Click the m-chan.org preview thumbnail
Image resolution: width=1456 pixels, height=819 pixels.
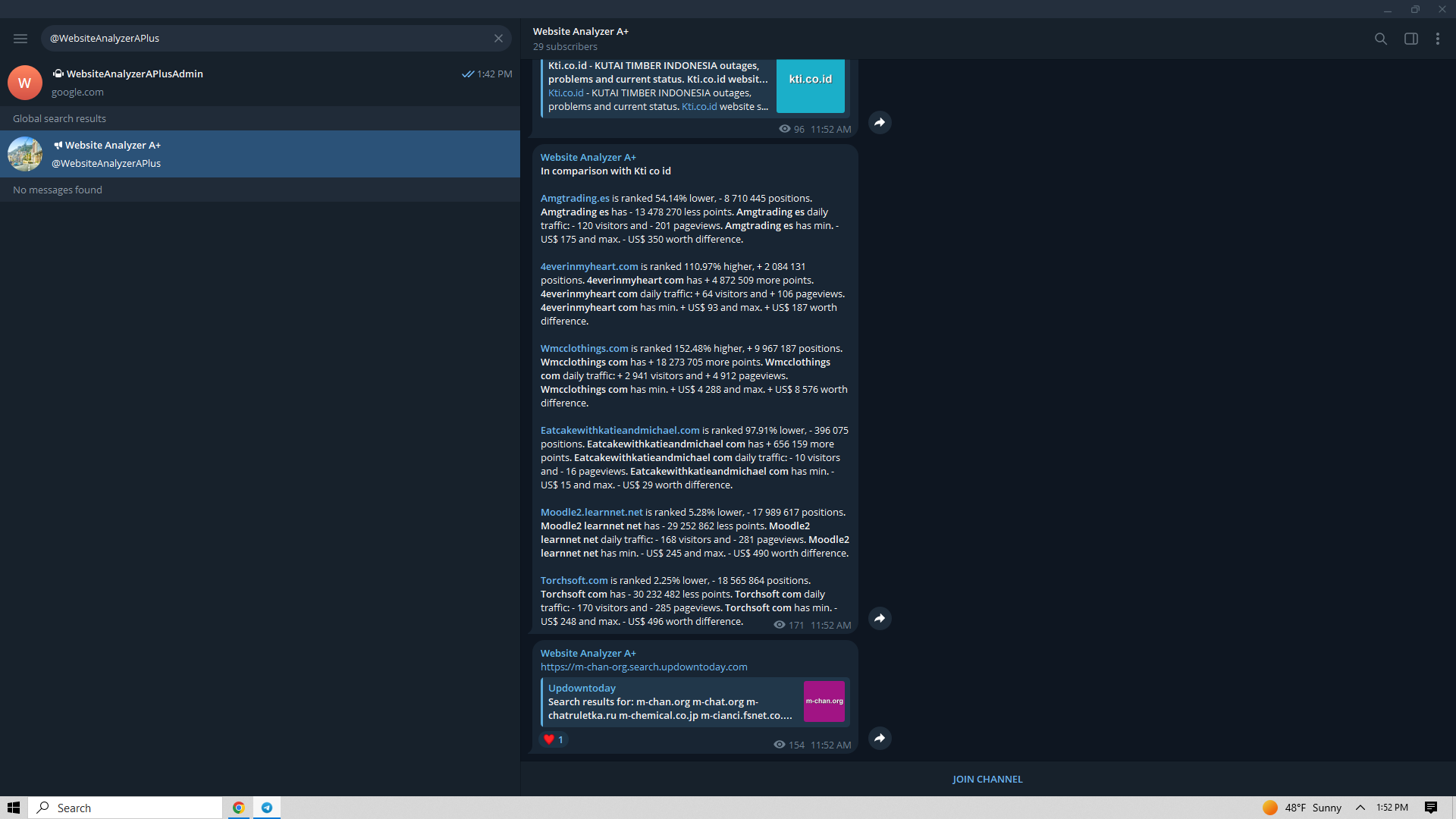point(824,701)
